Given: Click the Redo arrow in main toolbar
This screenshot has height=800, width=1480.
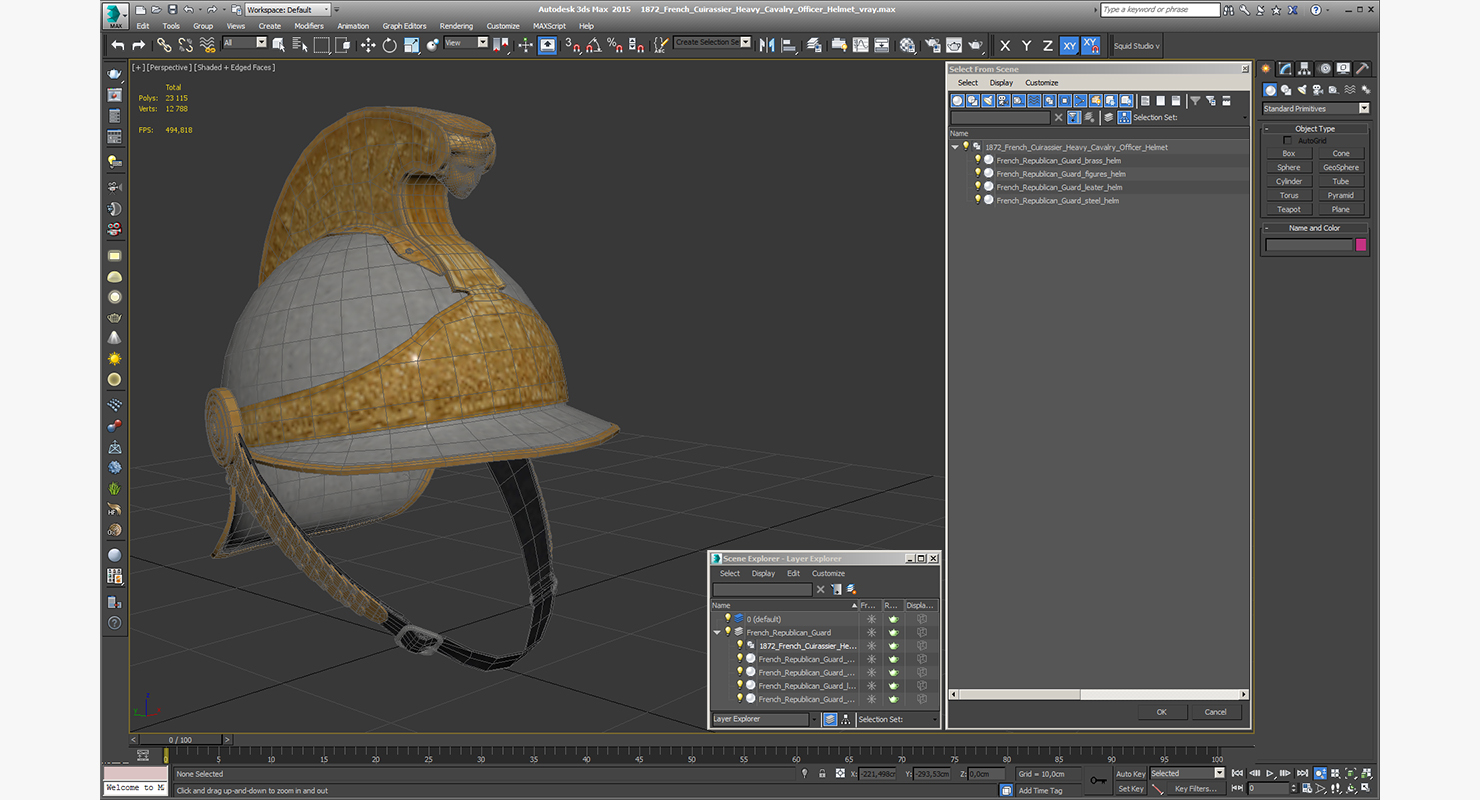Looking at the screenshot, I should [x=138, y=45].
